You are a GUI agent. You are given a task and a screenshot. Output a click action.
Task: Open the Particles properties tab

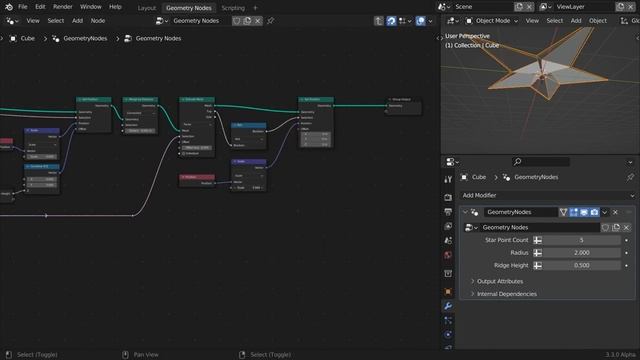(448, 320)
